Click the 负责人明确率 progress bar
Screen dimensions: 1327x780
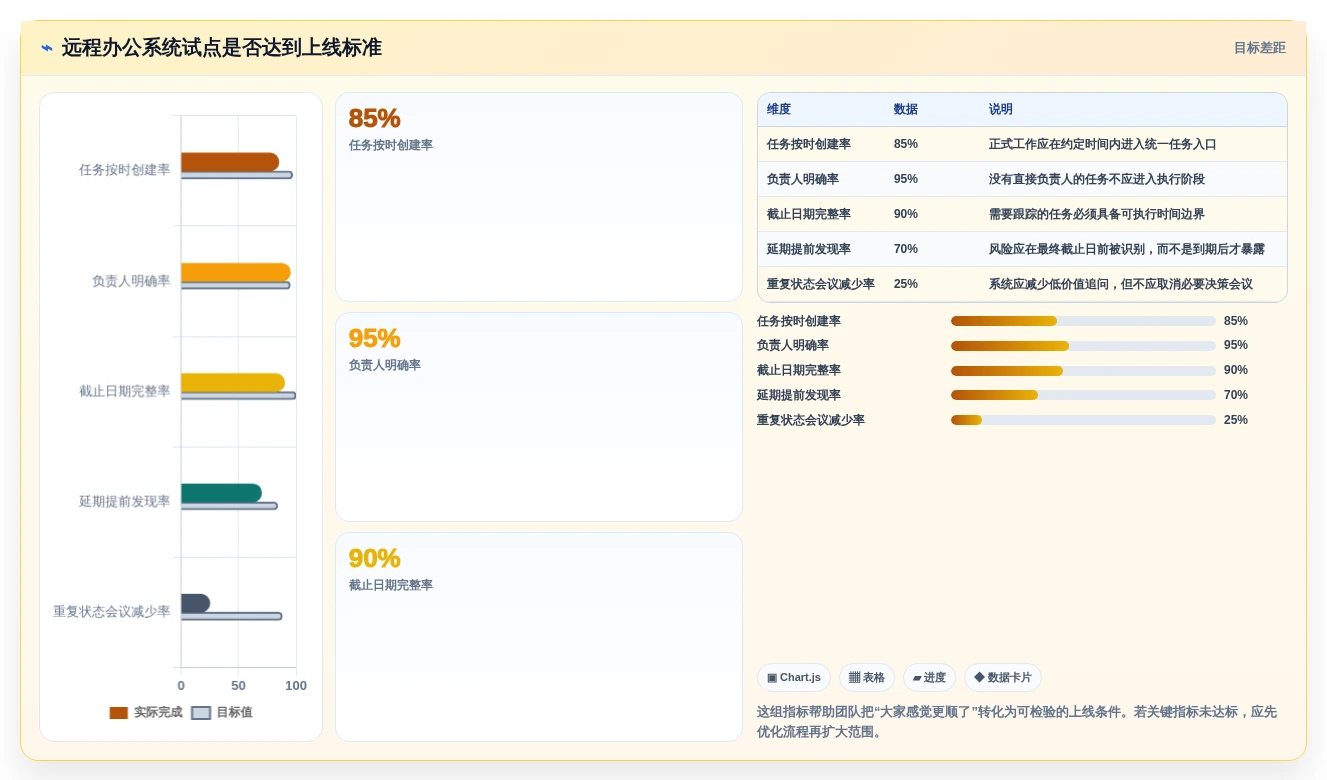(x=1083, y=346)
